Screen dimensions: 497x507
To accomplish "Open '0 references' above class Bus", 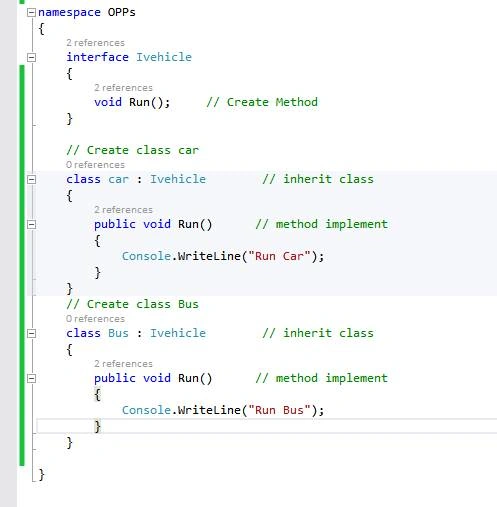I will (95, 319).
